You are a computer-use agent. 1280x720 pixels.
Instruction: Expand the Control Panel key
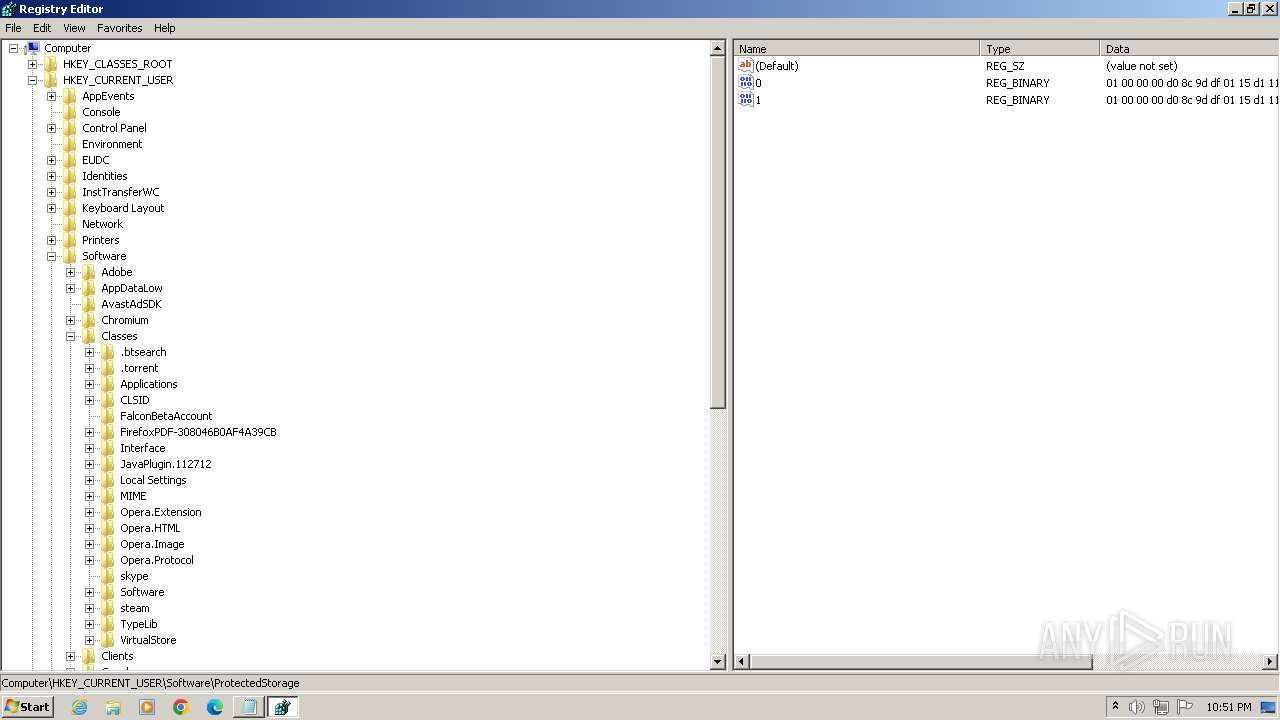tap(52, 128)
